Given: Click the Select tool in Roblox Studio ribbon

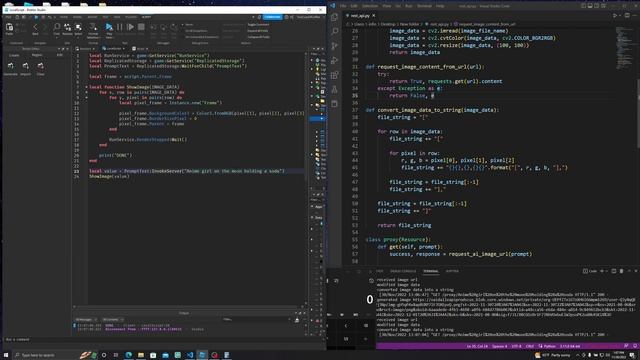Looking at the screenshot, I should pyautogui.click(x=78, y=28).
